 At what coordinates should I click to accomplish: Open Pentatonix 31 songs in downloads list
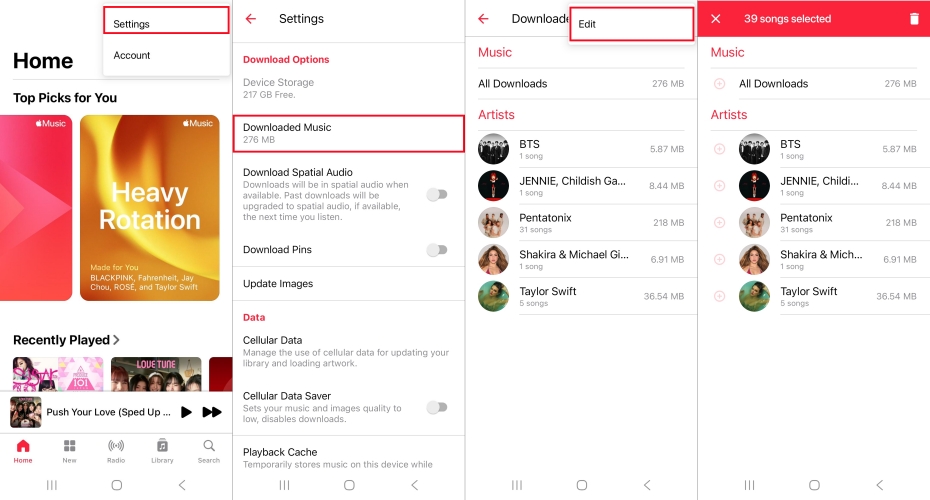point(581,222)
